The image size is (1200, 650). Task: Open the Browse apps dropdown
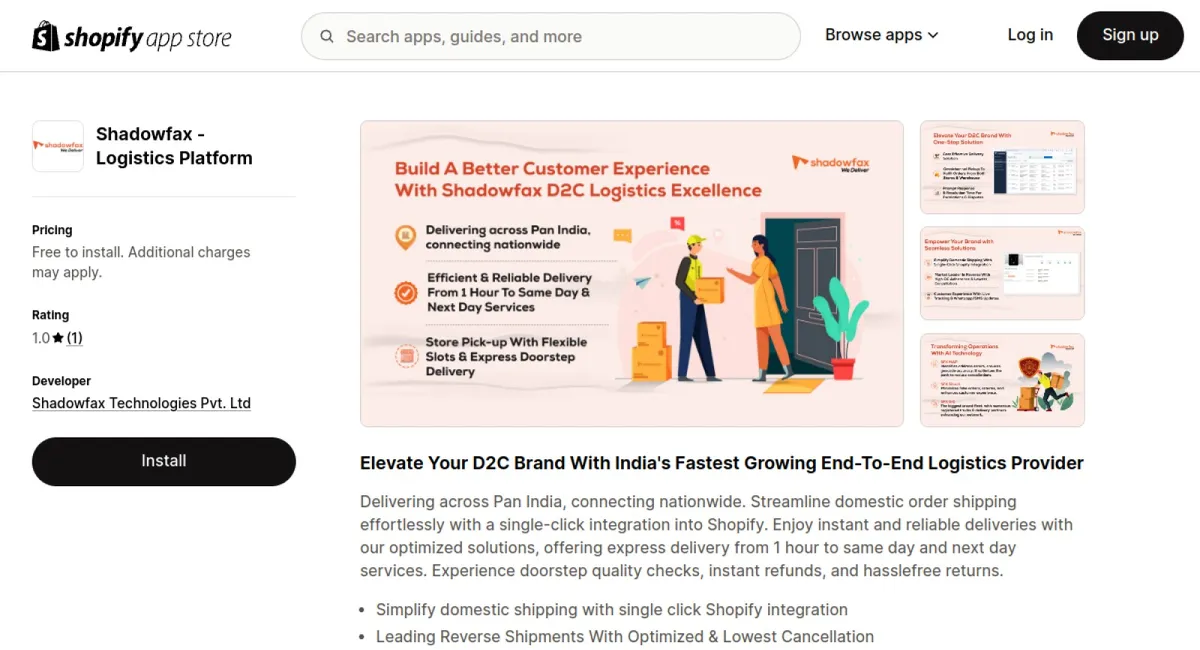873,35
